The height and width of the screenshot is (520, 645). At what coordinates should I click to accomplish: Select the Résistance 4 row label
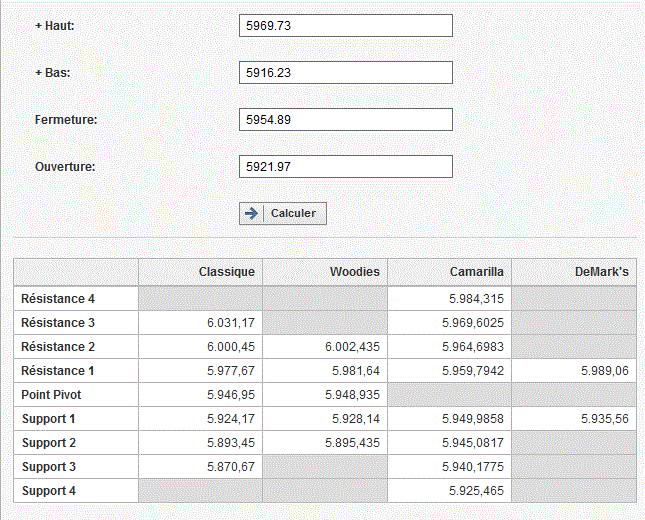[x=59, y=299]
